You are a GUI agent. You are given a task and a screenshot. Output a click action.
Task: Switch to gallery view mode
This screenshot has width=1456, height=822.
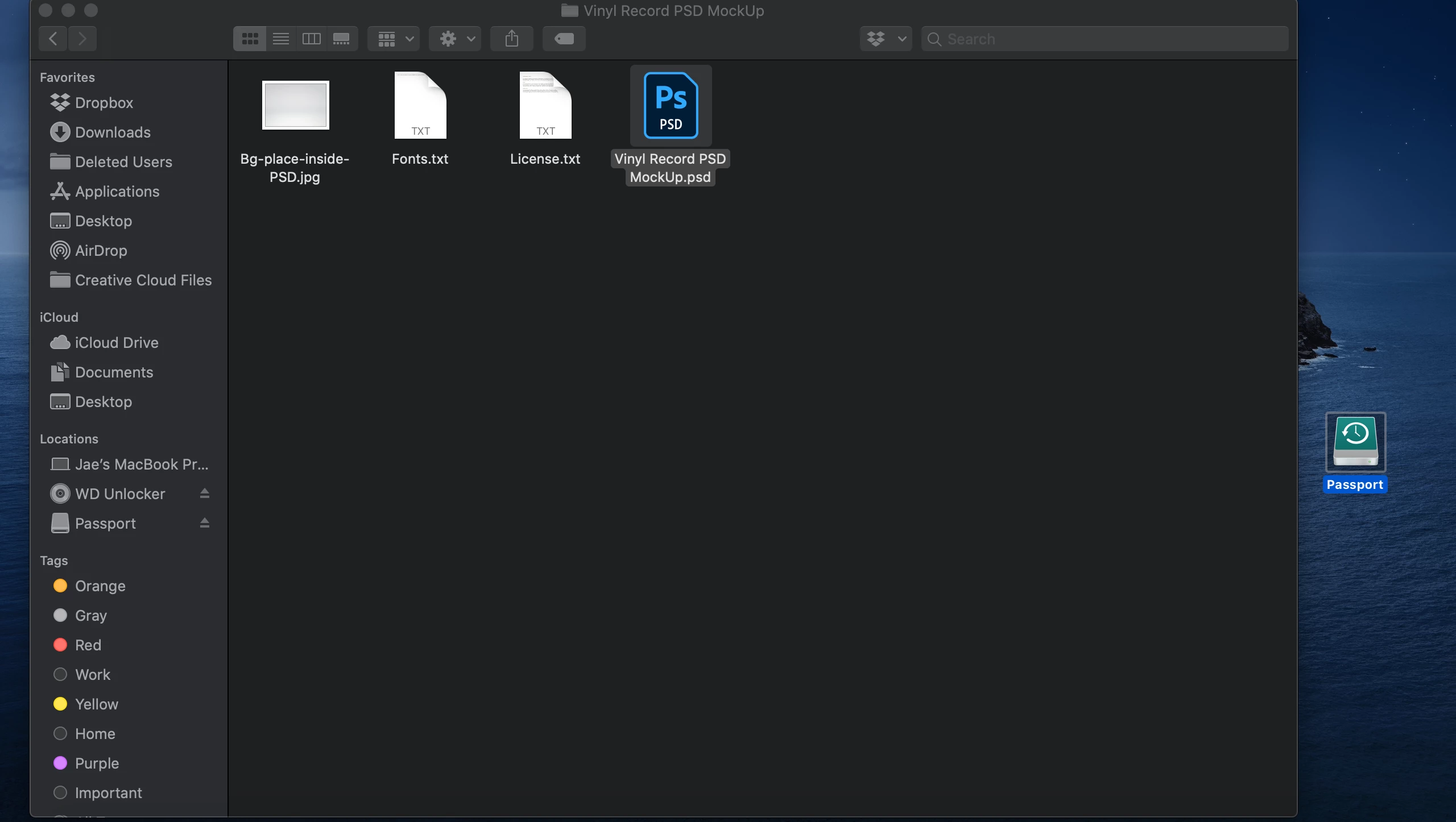[341, 39]
